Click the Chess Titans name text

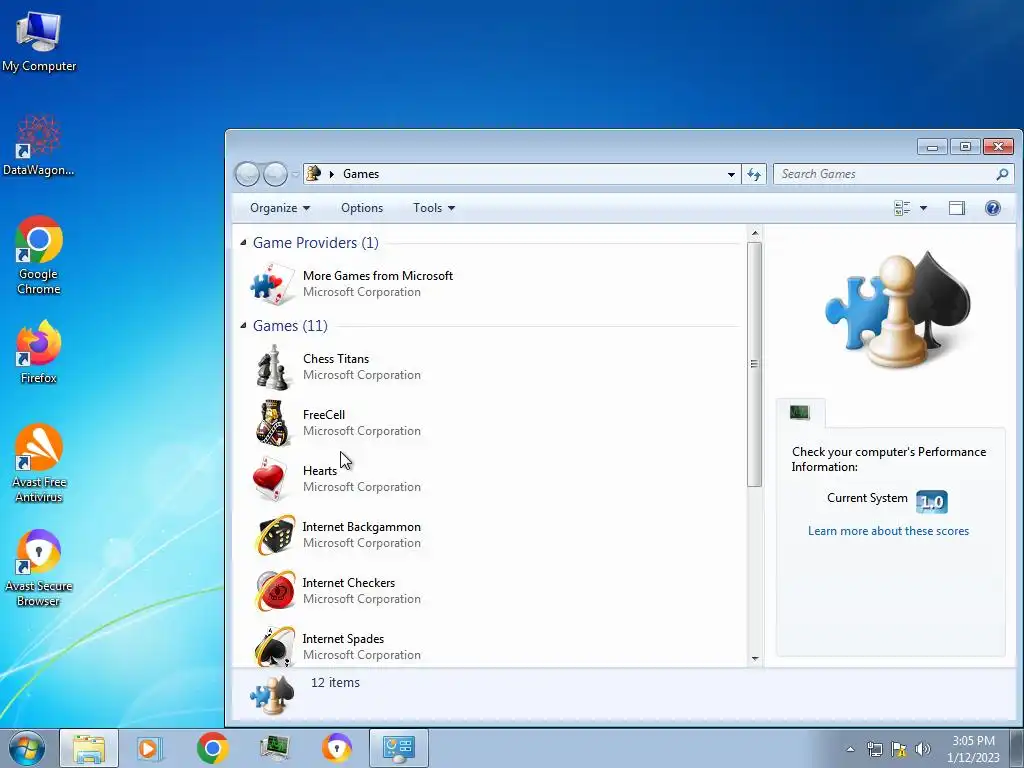point(336,359)
